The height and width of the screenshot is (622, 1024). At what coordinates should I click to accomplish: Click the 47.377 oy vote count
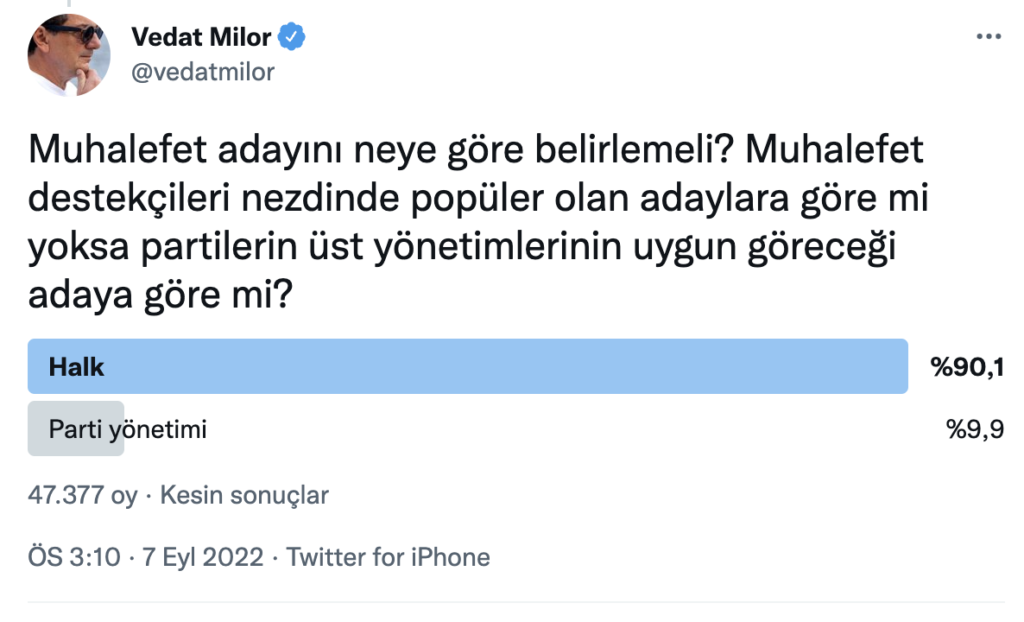[x=83, y=494]
